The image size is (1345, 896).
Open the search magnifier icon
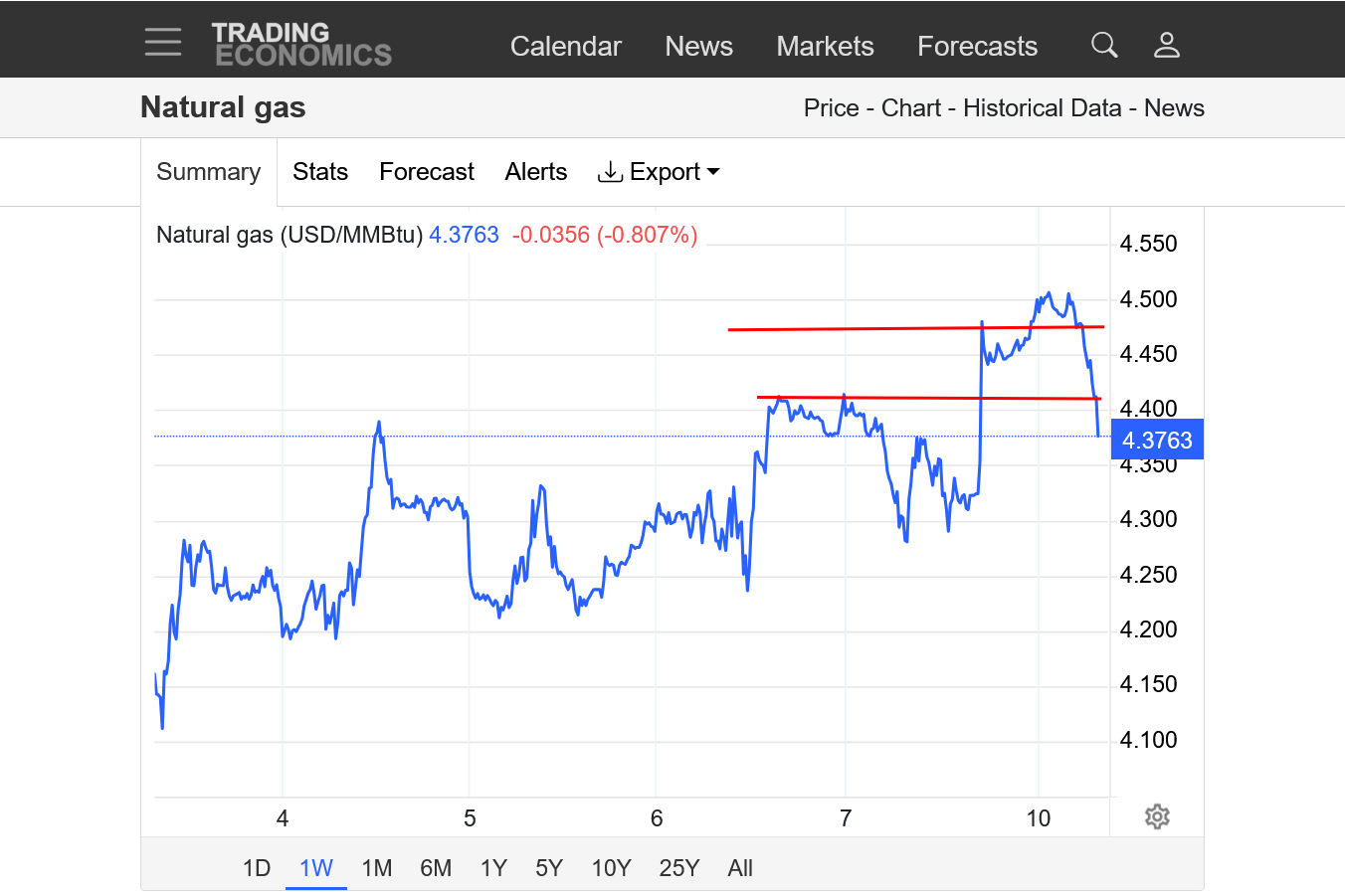pos(1104,45)
